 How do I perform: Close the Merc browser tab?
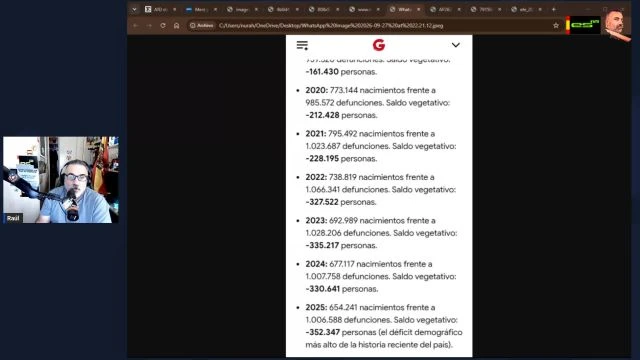[216, 9]
